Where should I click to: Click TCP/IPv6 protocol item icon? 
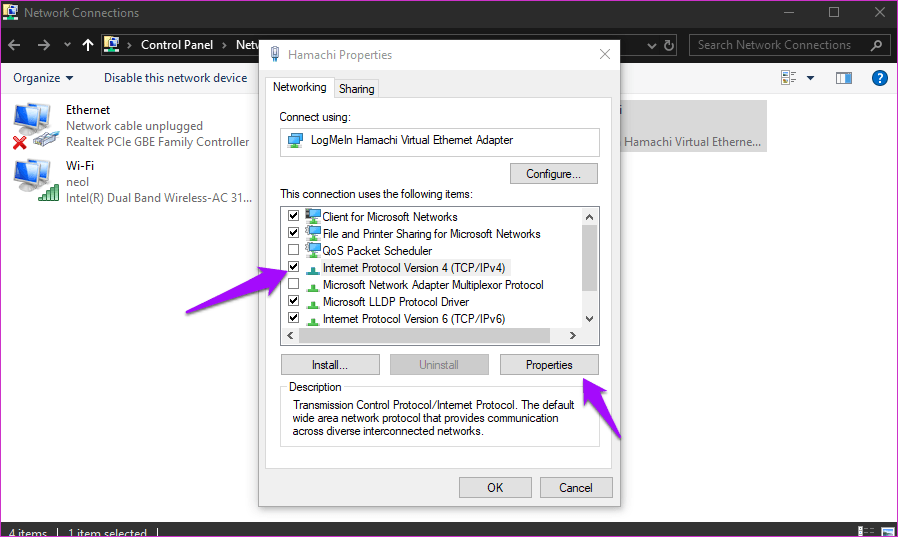point(313,320)
